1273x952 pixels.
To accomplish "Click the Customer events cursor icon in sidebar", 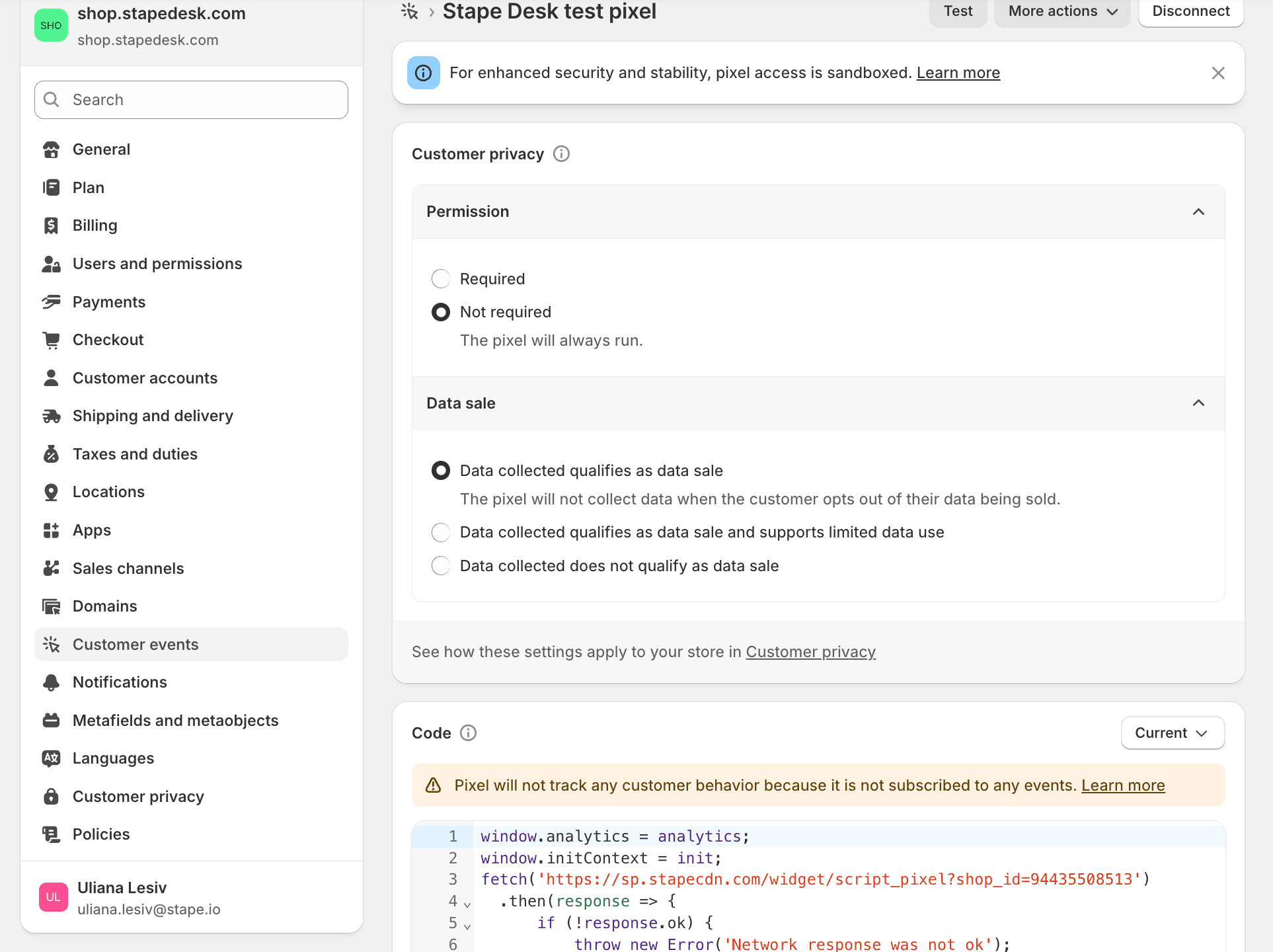I will pyautogui.click(x=51, y=645).
